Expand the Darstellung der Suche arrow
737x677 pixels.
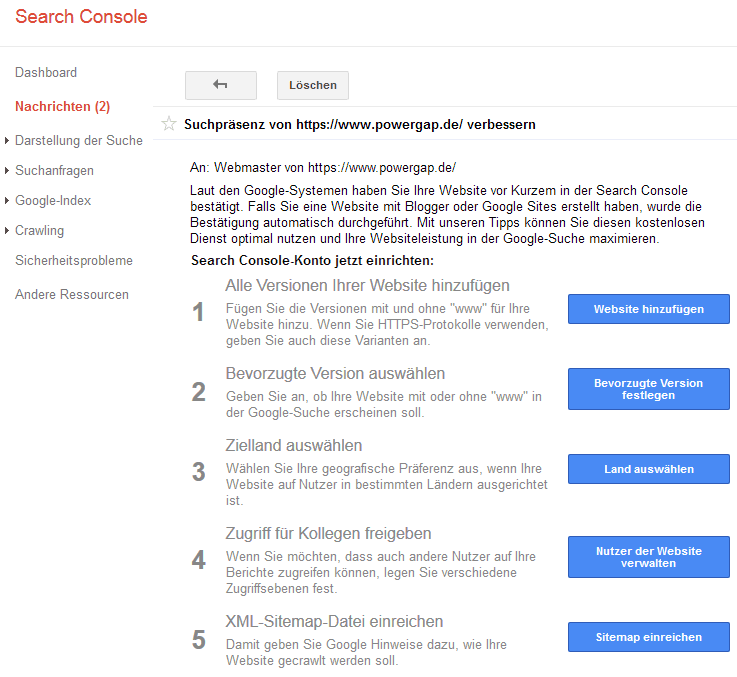click(7, 141)
